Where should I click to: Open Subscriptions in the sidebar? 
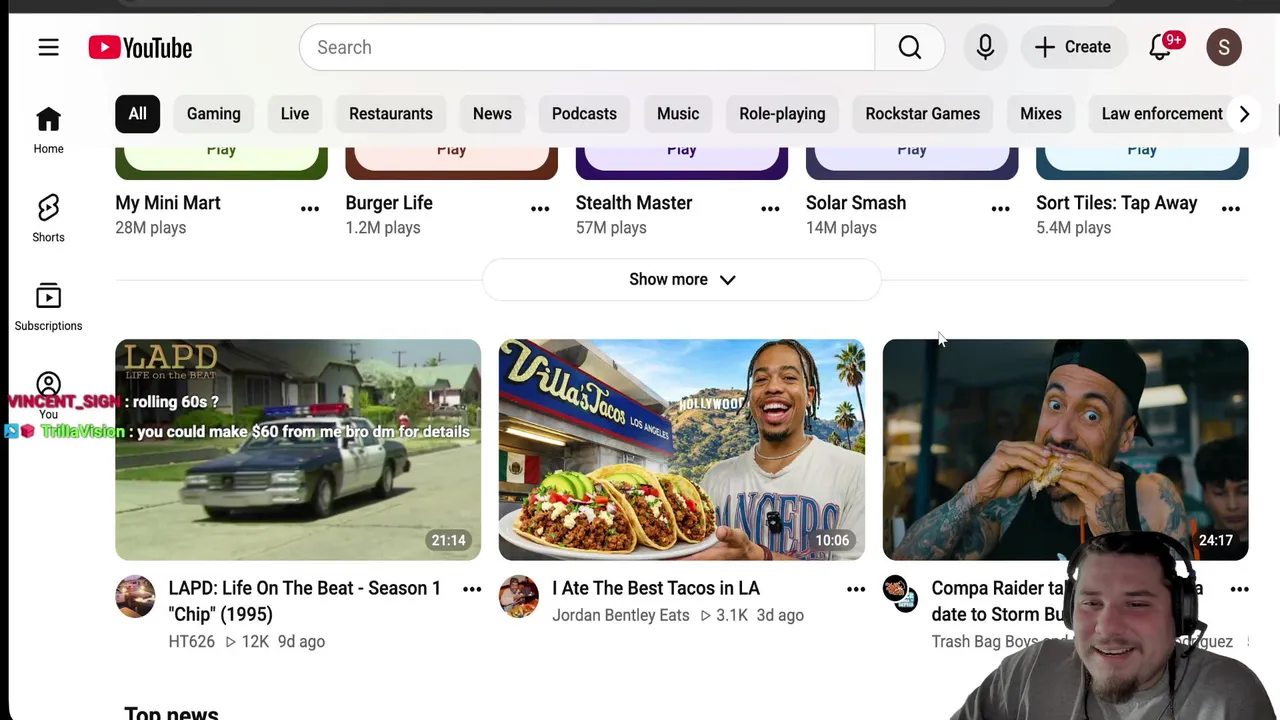pos(48,307)
